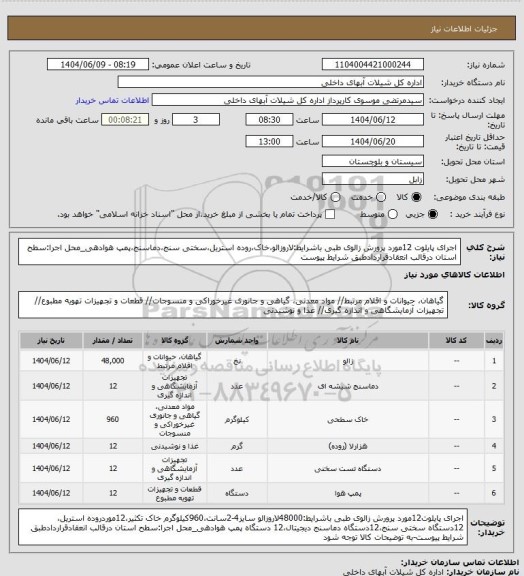Select the خدمت radio button
Image resolution: width=524 pixels, height=576 pixels.
click(x=381, y=197)
